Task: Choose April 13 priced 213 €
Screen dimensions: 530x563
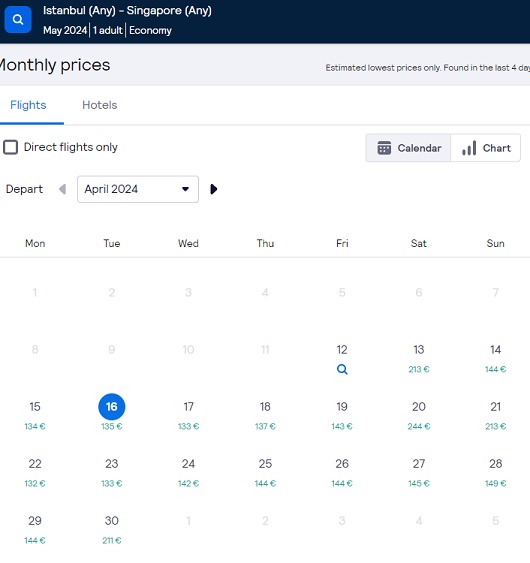Action: pyautogui.click(x=419, y=358)
